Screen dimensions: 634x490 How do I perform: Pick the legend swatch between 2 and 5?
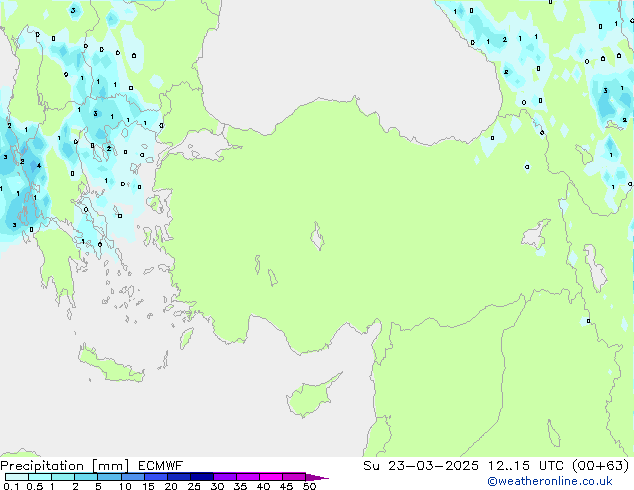point(86,477)
